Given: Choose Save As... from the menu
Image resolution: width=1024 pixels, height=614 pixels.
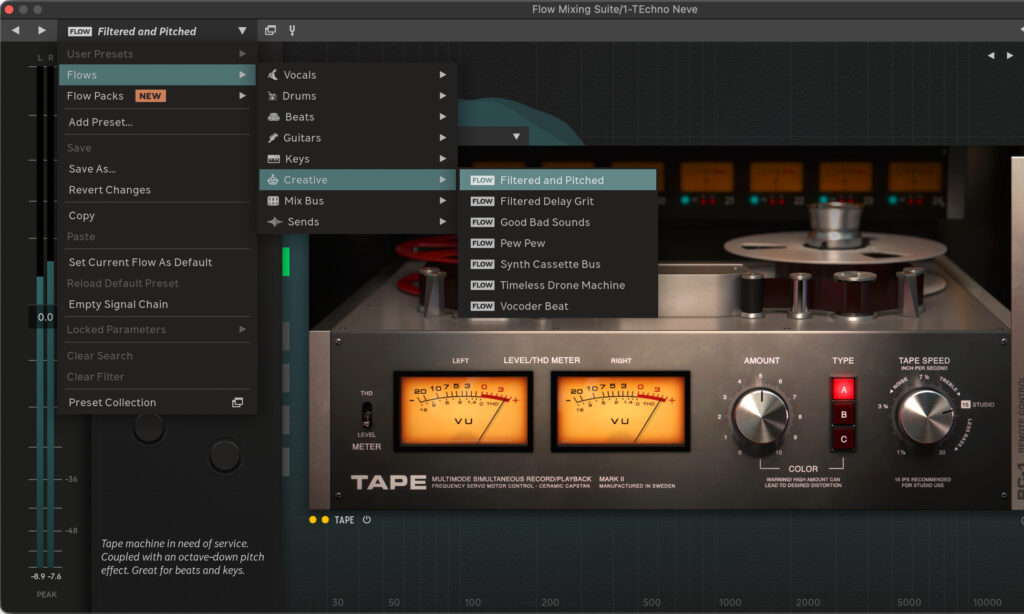Looking at the screenshot, I should click(x=92, y=169).
